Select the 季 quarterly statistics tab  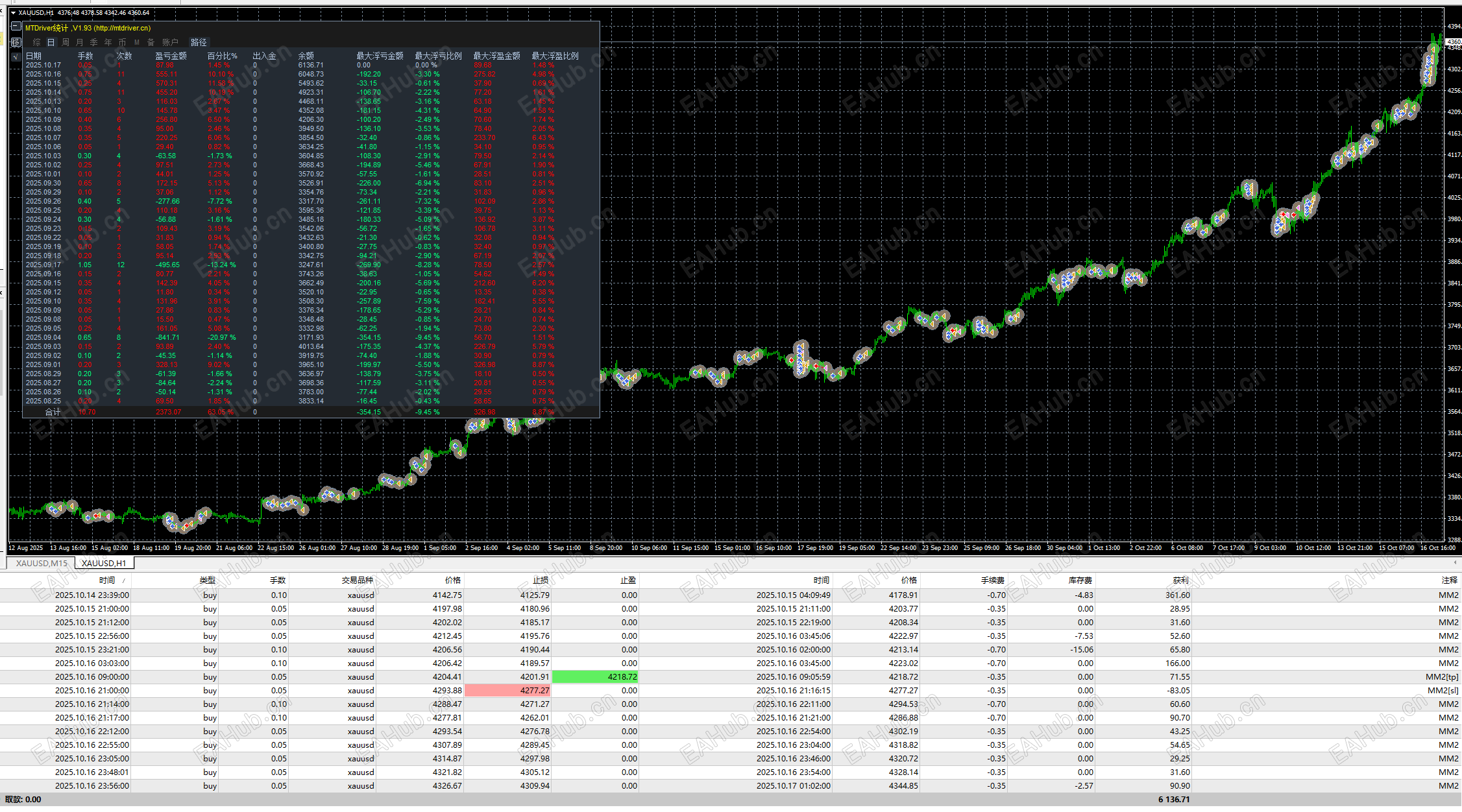93,42
